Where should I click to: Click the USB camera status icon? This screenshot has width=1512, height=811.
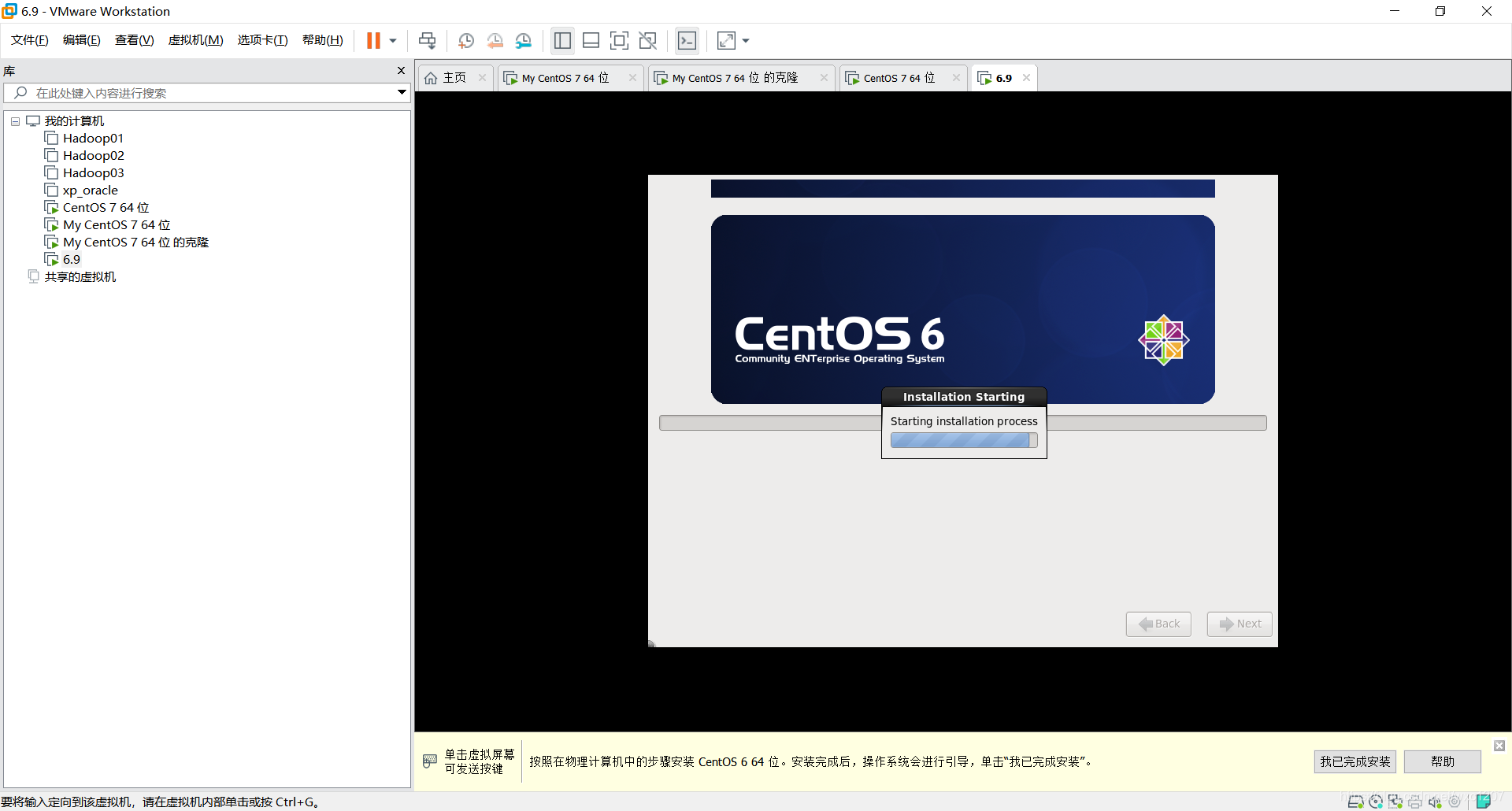pyautogui.click(x=1455, y=802)
